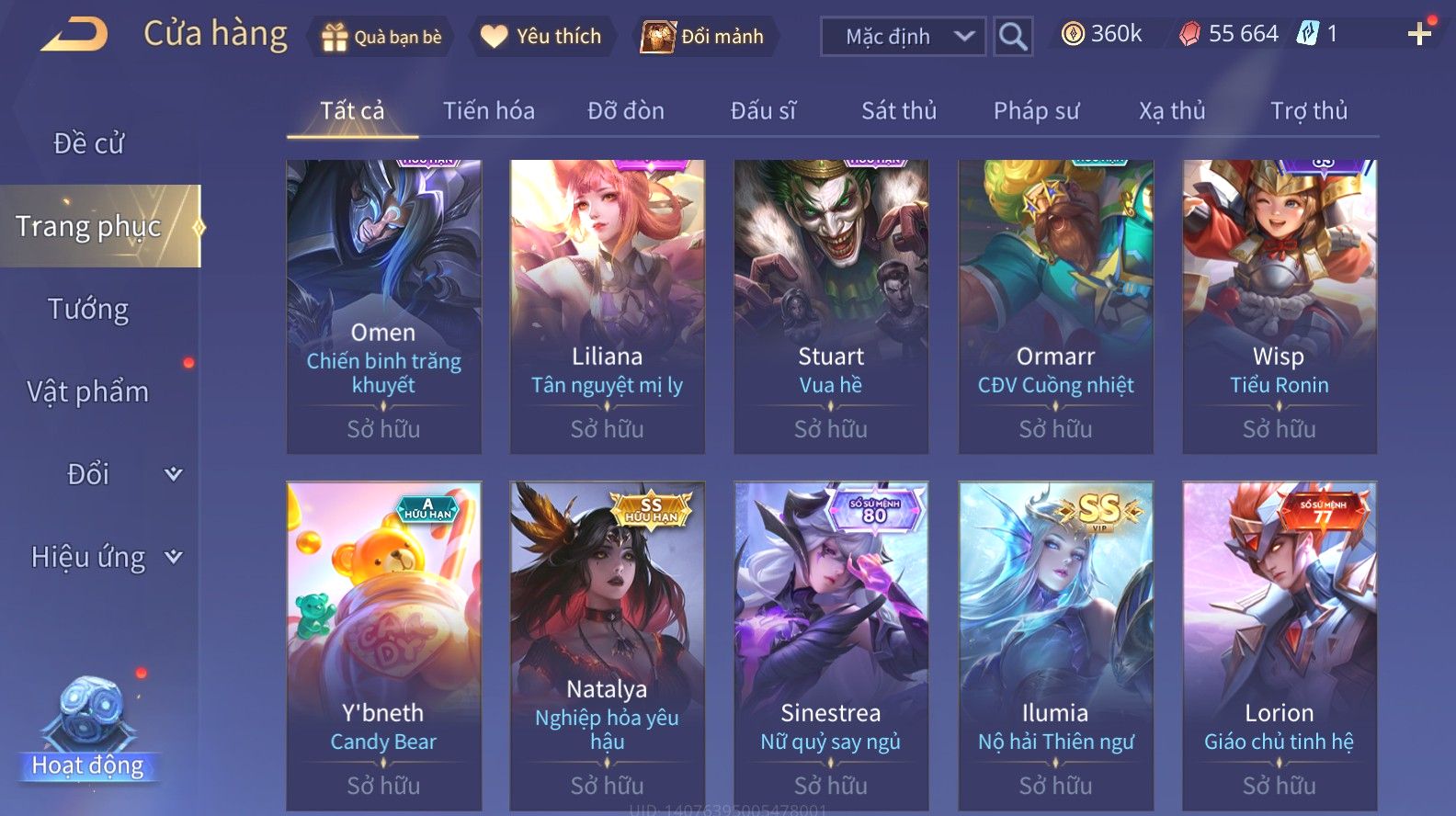1456x816 pixels.
Task: Select the Tiến hóa tab
Action: tap(488, 111)
